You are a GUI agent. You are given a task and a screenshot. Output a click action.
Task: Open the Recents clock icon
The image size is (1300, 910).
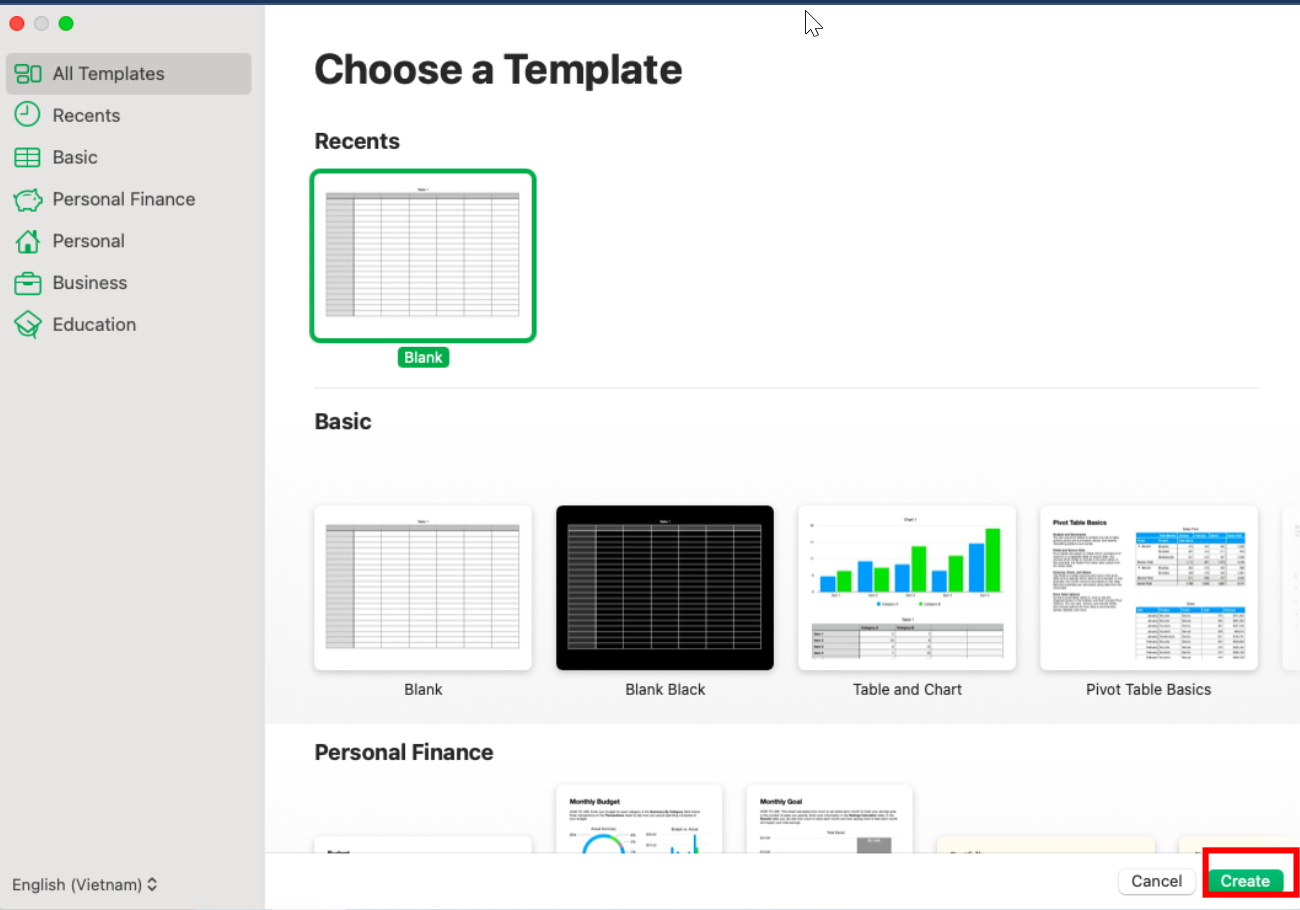coord(26,115)
